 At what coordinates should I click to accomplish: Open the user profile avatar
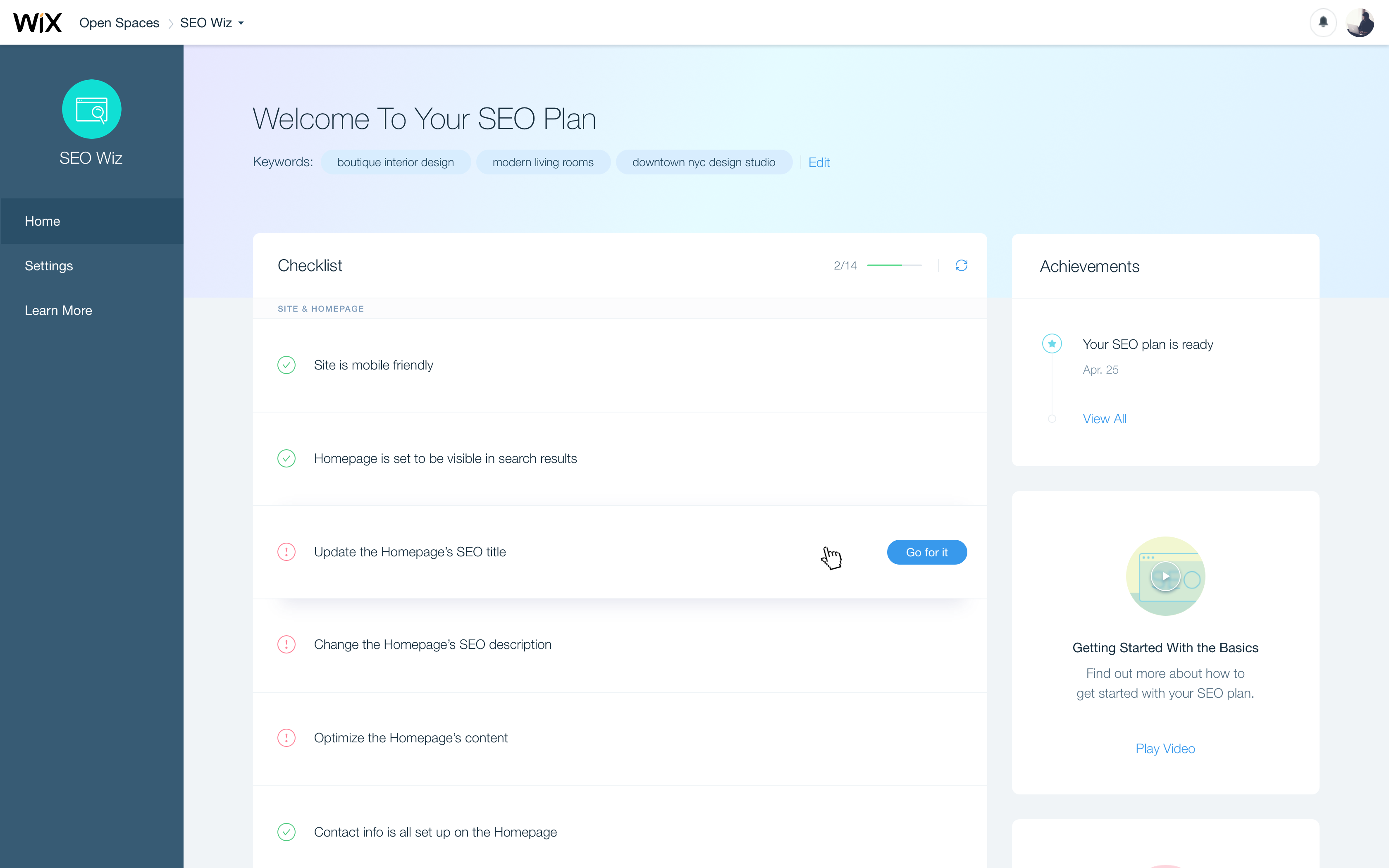(1360, 23)
